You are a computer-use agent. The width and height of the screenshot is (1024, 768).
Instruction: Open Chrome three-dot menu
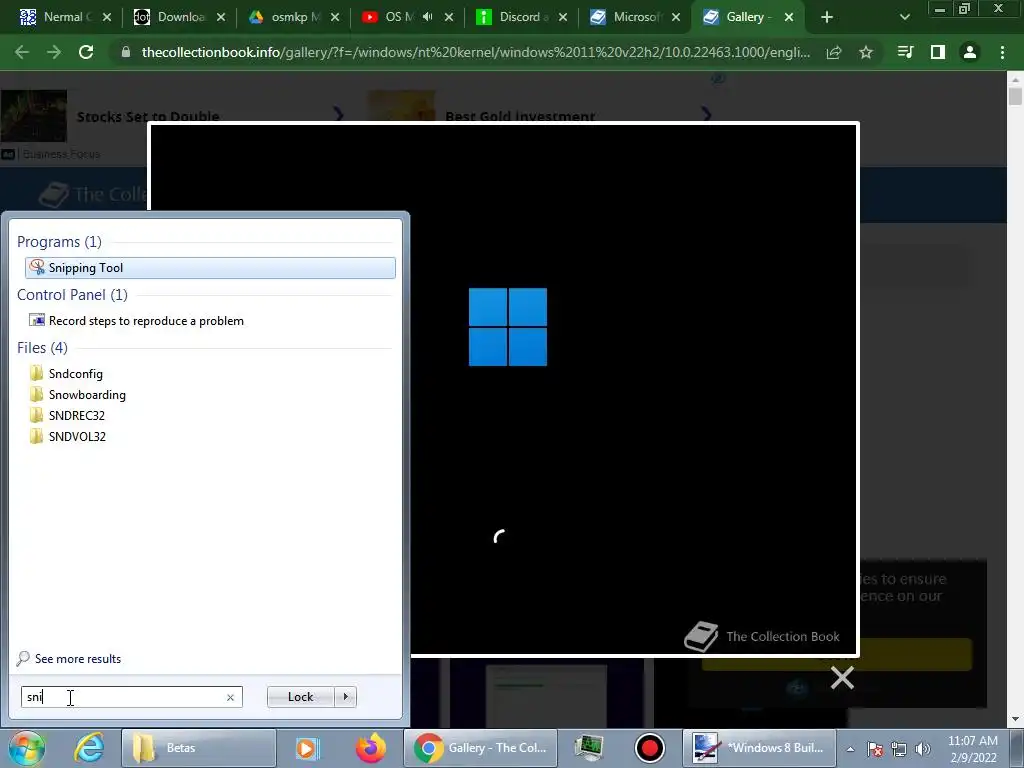[x=1002, y=52]
